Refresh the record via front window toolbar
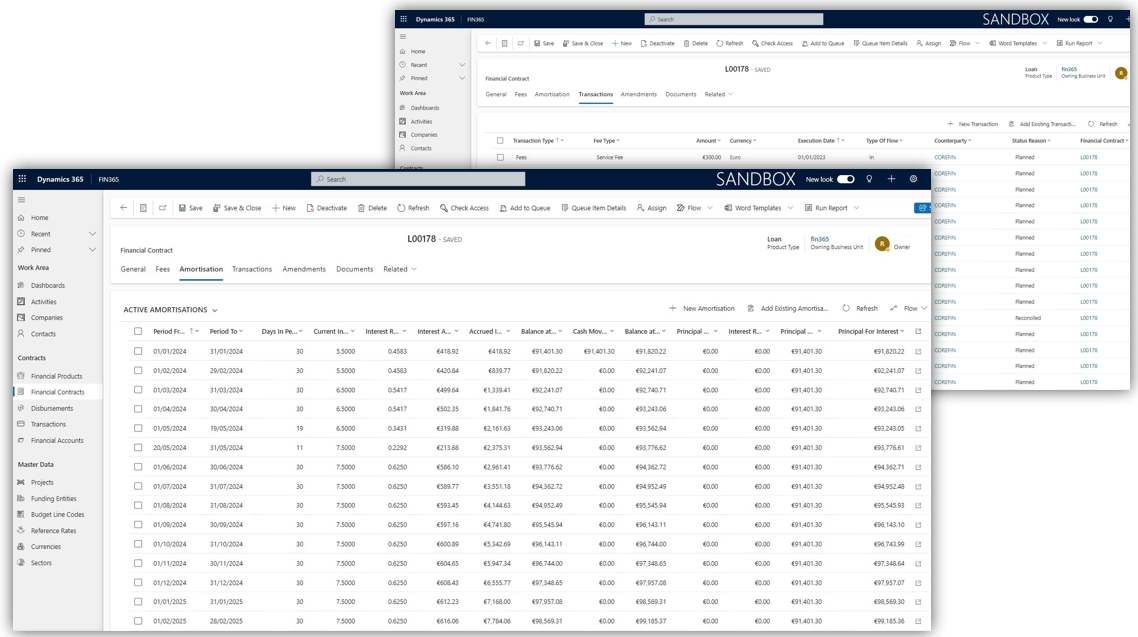Viewport: 1138px width, 637px height. click(413, 208)
